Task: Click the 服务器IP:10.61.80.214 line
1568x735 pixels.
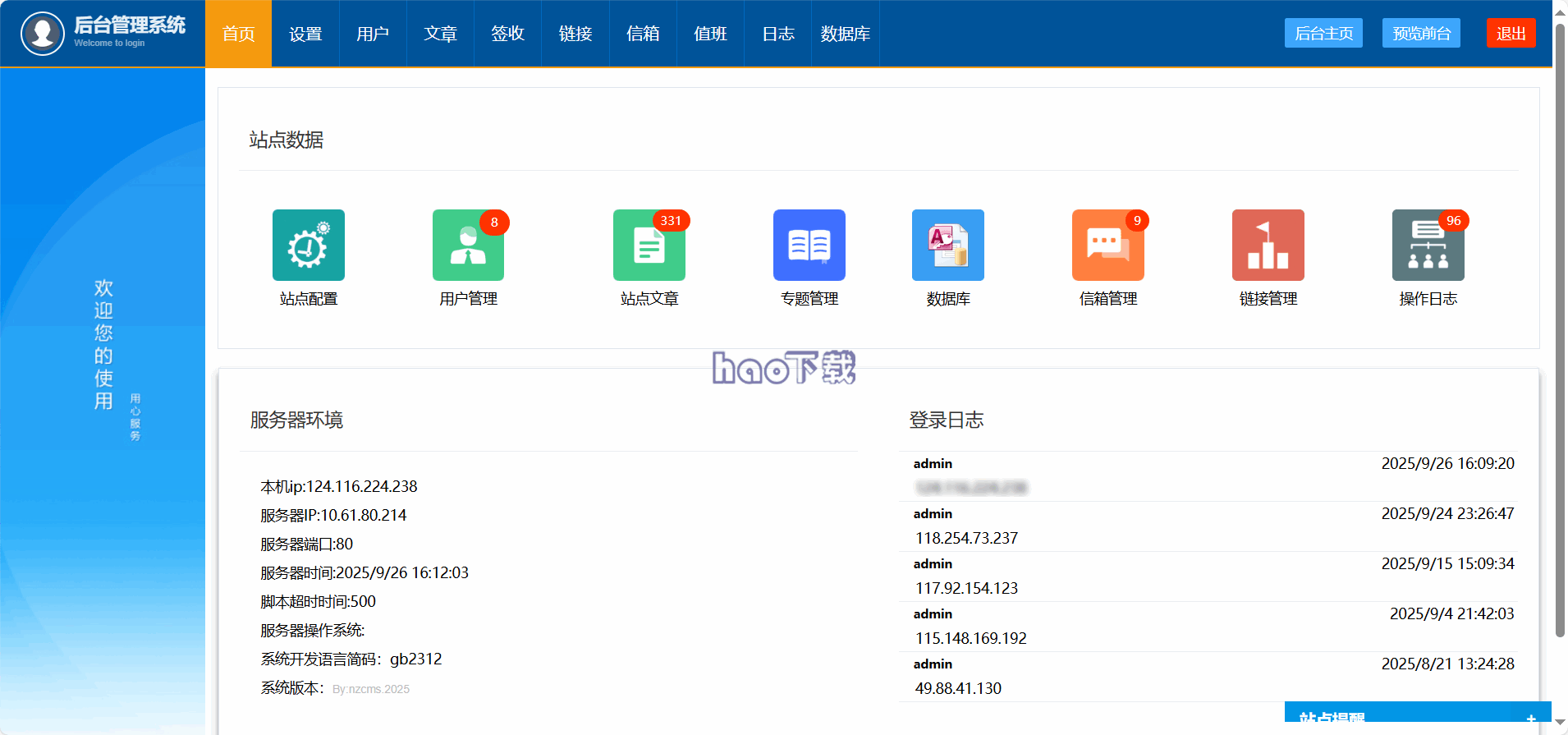Action: 333,515
